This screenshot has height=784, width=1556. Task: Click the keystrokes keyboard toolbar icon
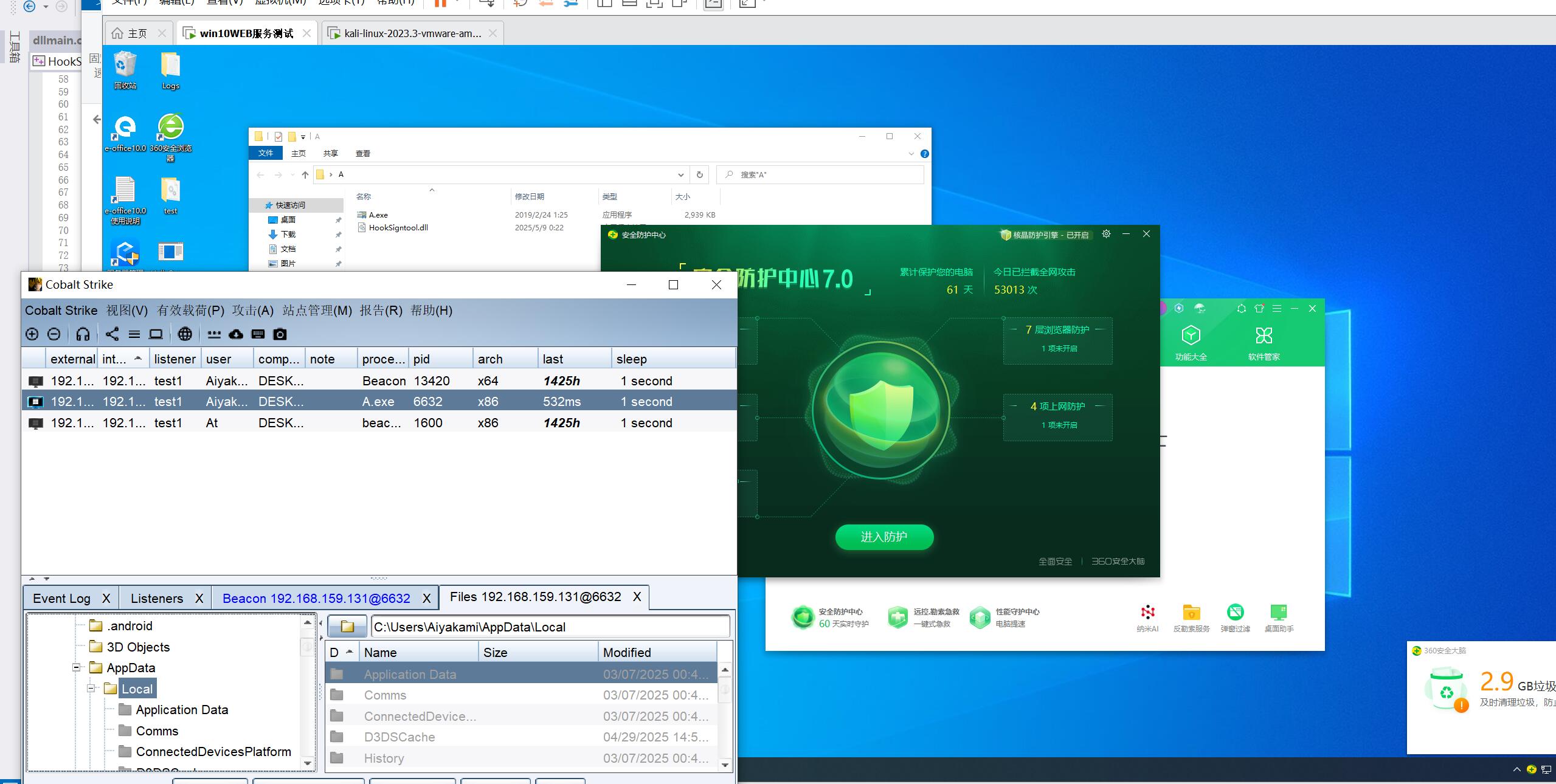258,334
